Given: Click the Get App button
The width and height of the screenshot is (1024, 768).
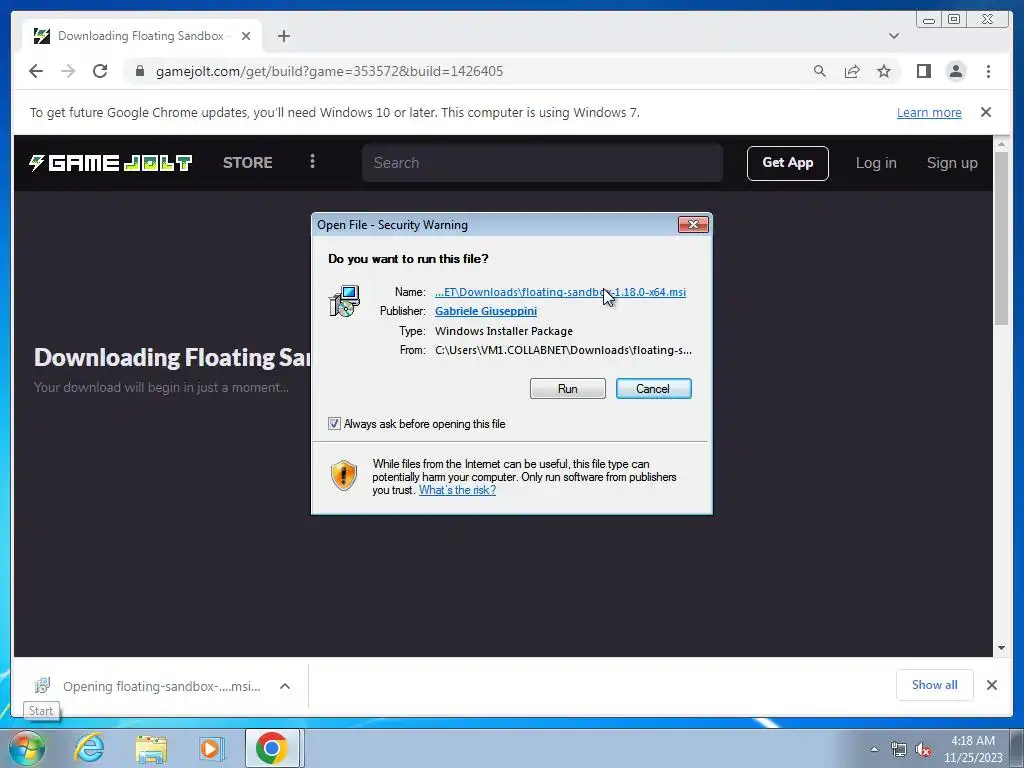Looking at the screenshot, I should tap(788, 163).
